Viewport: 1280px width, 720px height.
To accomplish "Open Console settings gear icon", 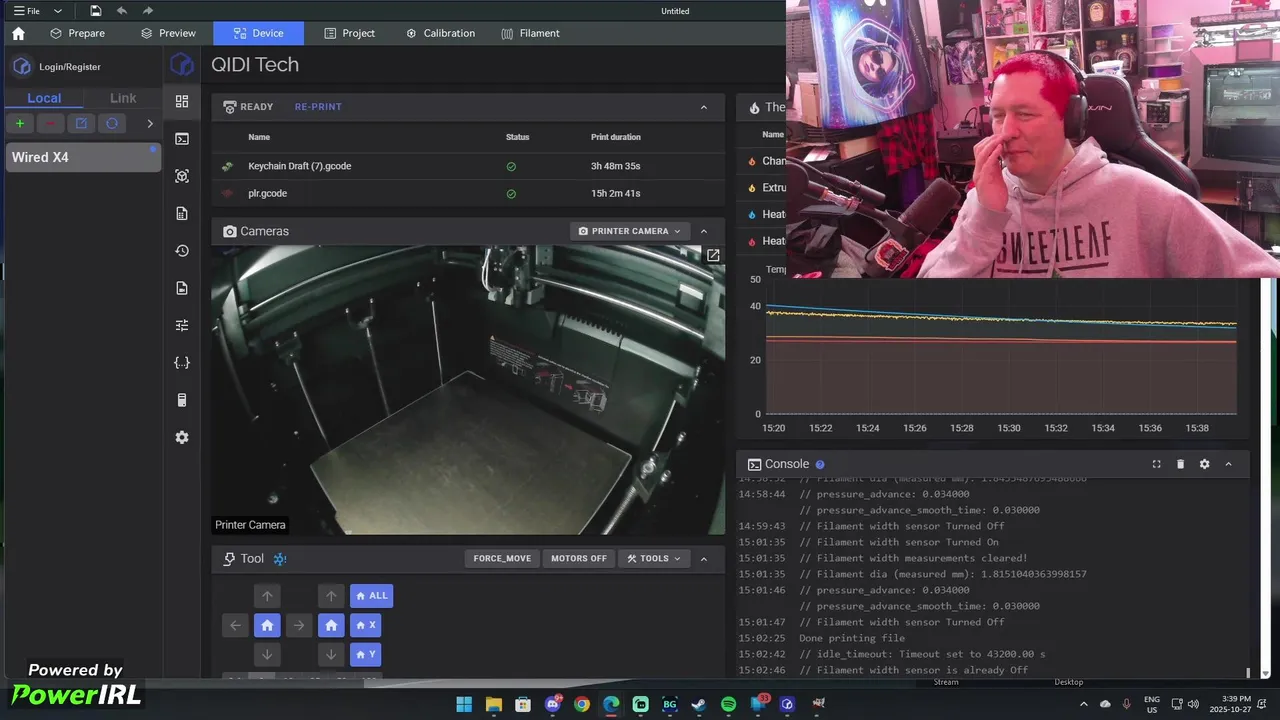I will point(1204,464).
